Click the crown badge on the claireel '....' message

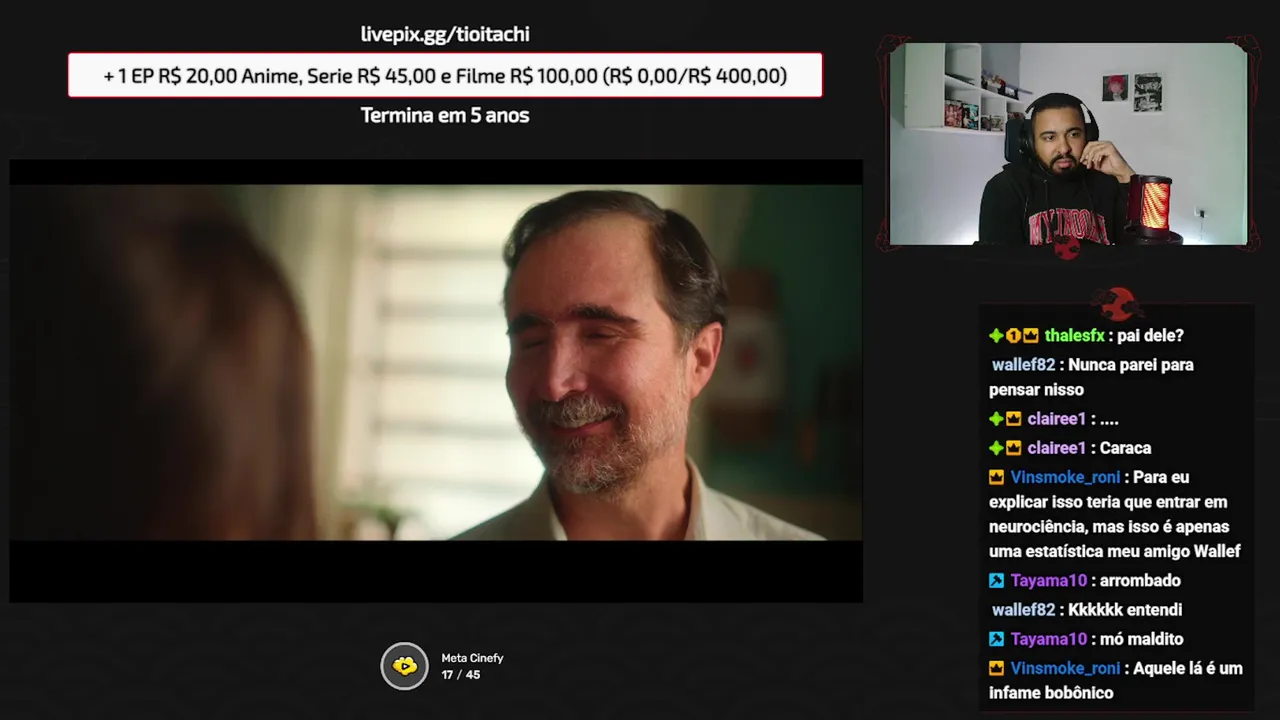(1013, 419)
